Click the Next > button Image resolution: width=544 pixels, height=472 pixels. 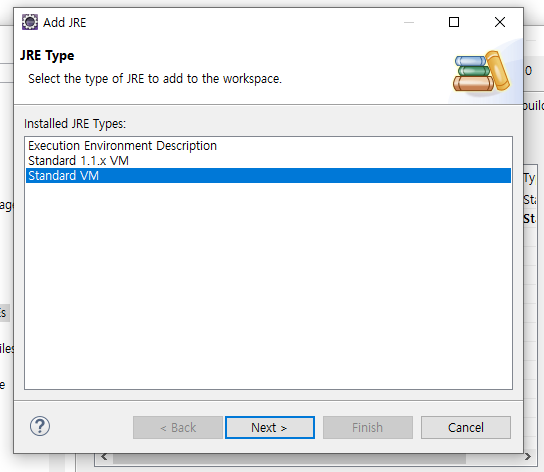point(270,428)
